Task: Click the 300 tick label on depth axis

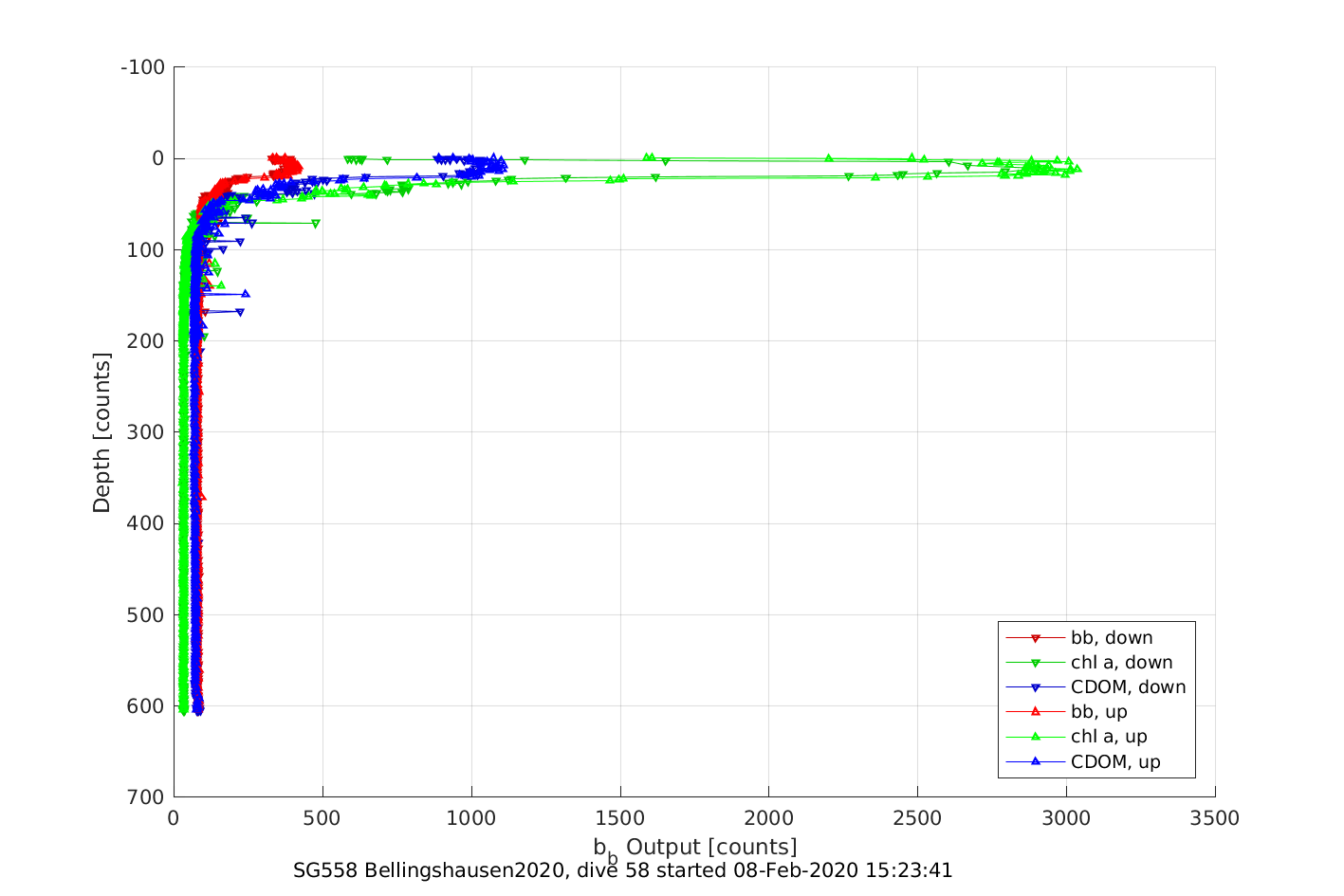Action: pyautogui.click(x=146, y=432)
